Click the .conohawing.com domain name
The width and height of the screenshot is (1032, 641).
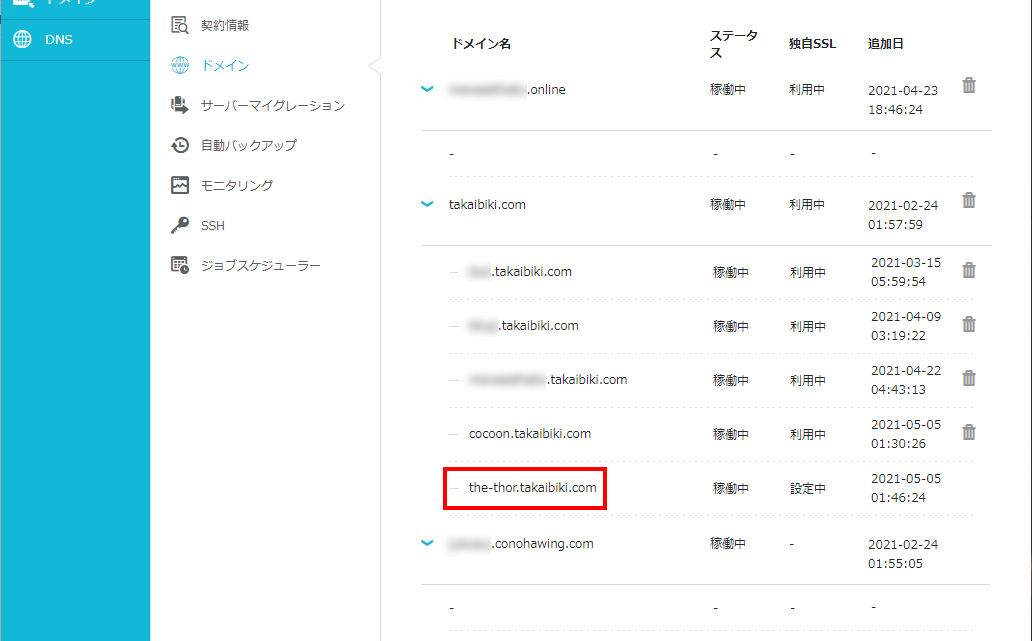coord(521,544)
